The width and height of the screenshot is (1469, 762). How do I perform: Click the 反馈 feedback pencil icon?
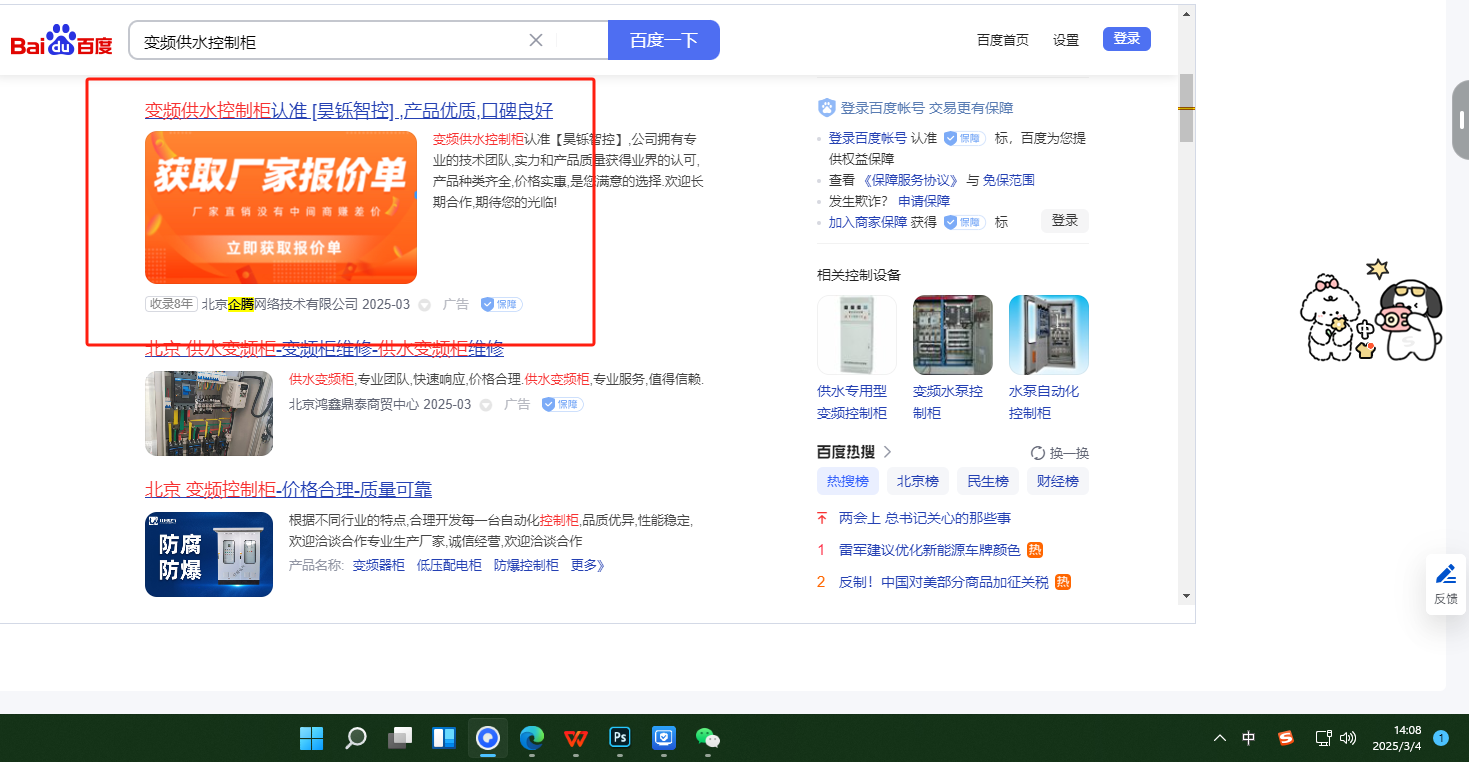click(x=1446, y=575)
